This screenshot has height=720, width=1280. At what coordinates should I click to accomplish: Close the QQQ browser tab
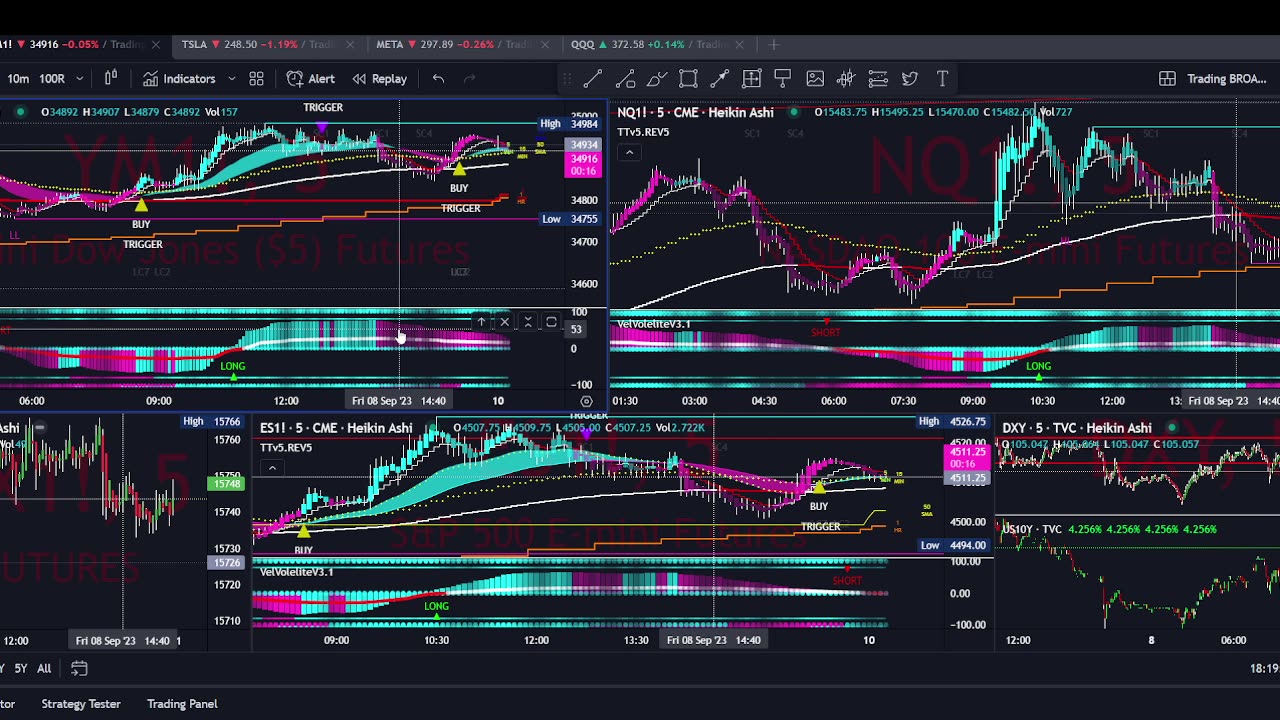pyautogui.click(x=740, y=44)
